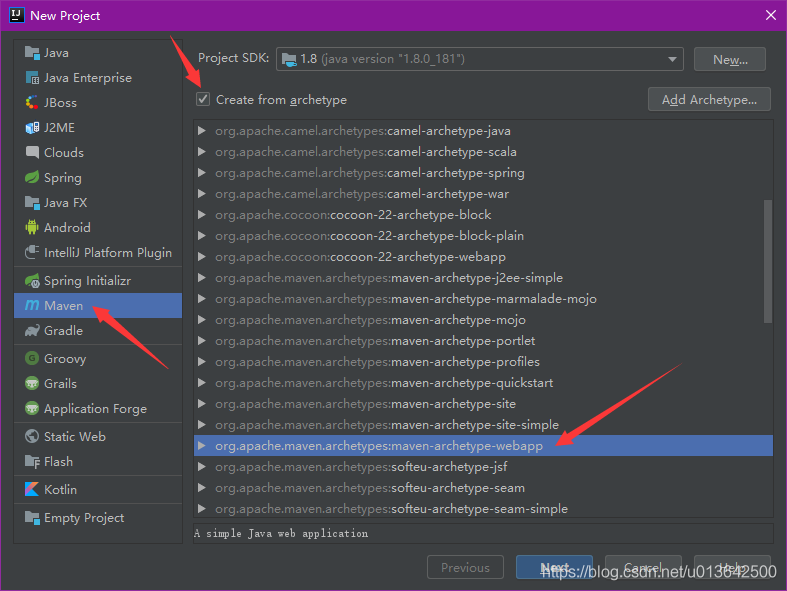787x591 pixels.
Task: Select the J2ME icon
Action: [x=32, y=128]
